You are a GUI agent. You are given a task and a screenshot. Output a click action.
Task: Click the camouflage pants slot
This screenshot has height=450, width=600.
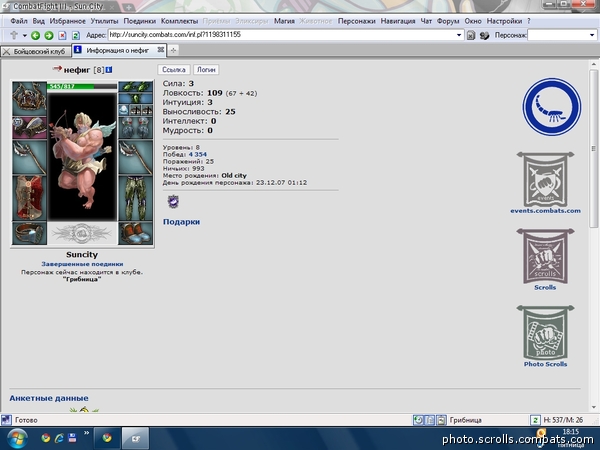tap(135, 198)
